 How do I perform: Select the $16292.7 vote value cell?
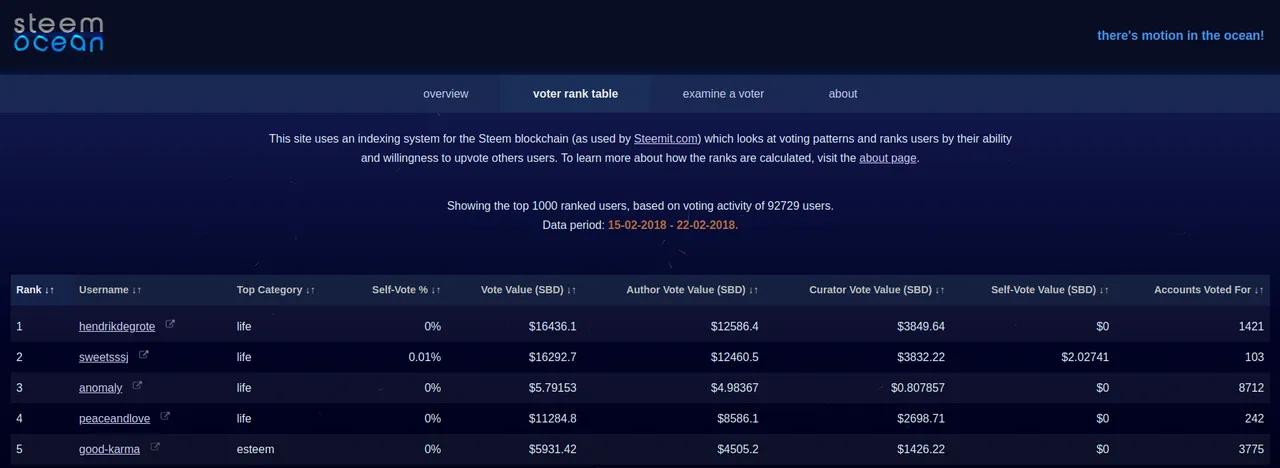pyautogui.click(x=552, y=357)
